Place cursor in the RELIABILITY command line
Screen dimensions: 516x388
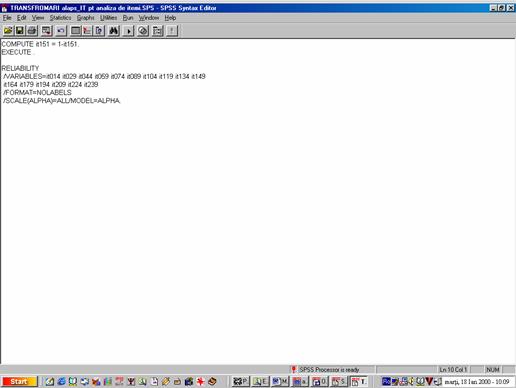[x=20, y=68]
